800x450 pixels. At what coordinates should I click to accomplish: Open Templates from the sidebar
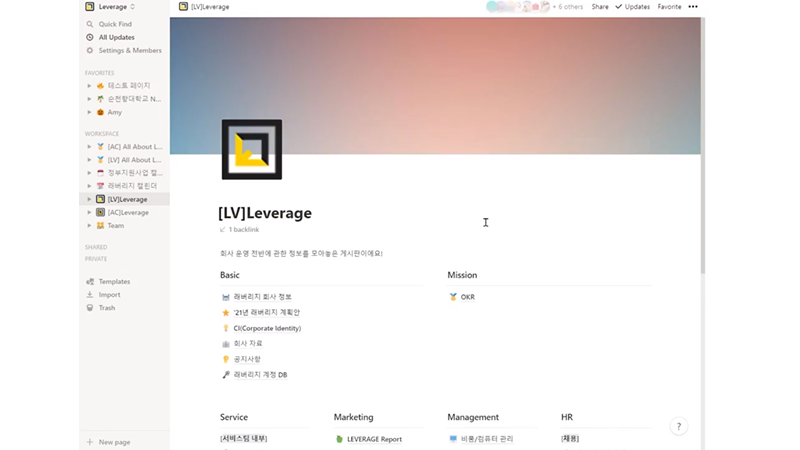pyautogui.click(x=114, y=282)
